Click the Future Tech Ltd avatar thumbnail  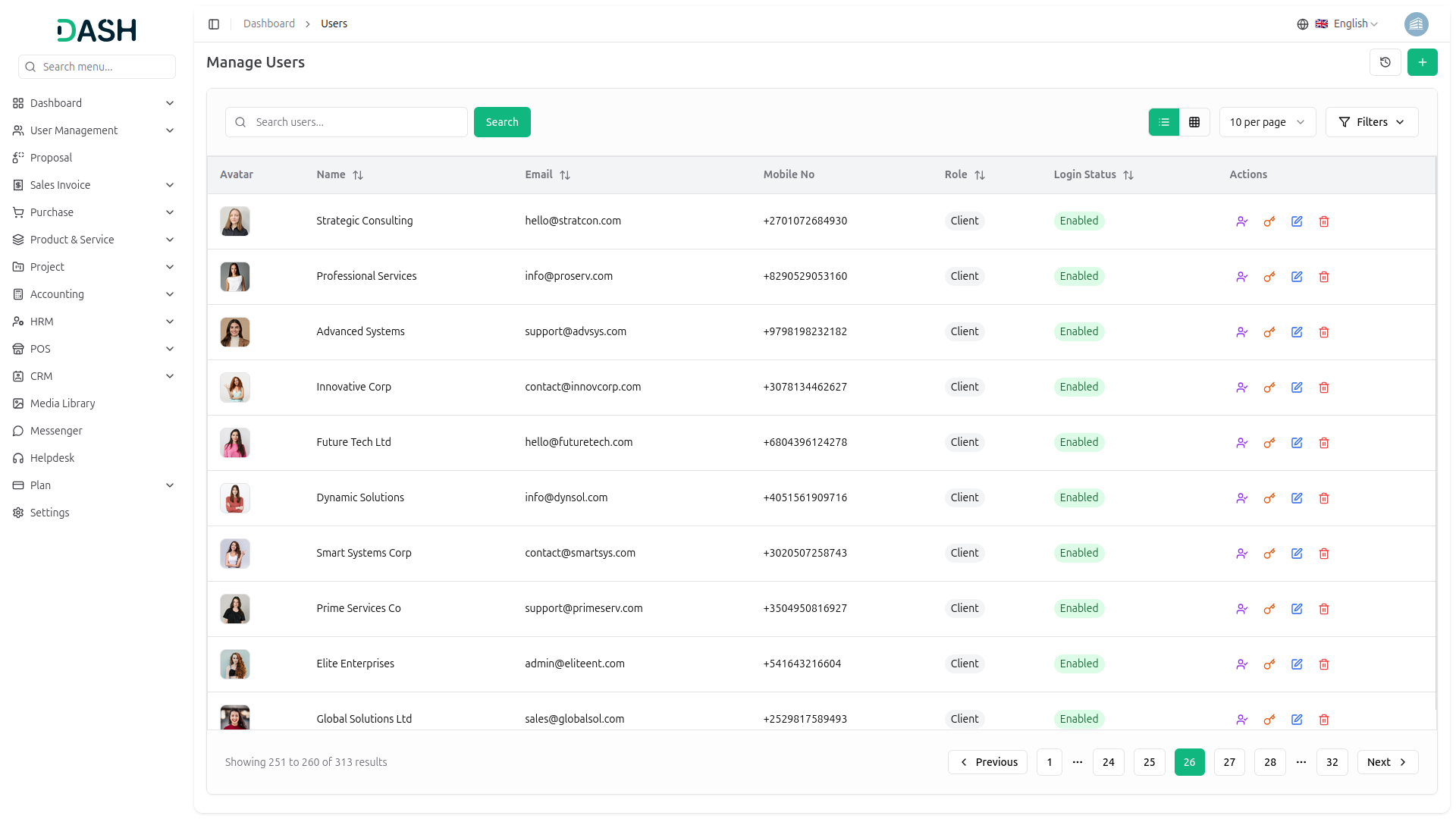235,443
